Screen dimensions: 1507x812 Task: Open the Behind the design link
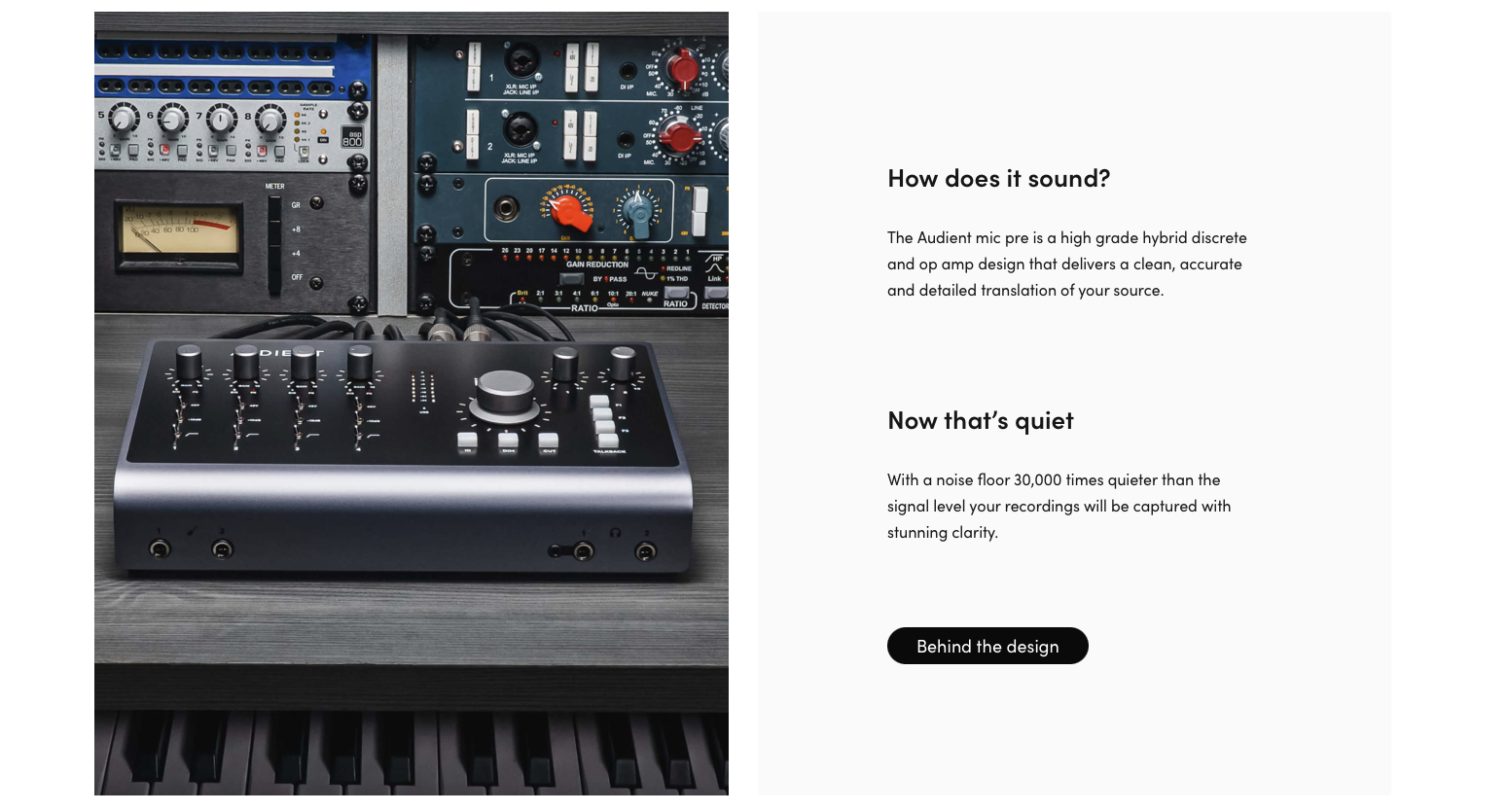(x=987, y=646)
